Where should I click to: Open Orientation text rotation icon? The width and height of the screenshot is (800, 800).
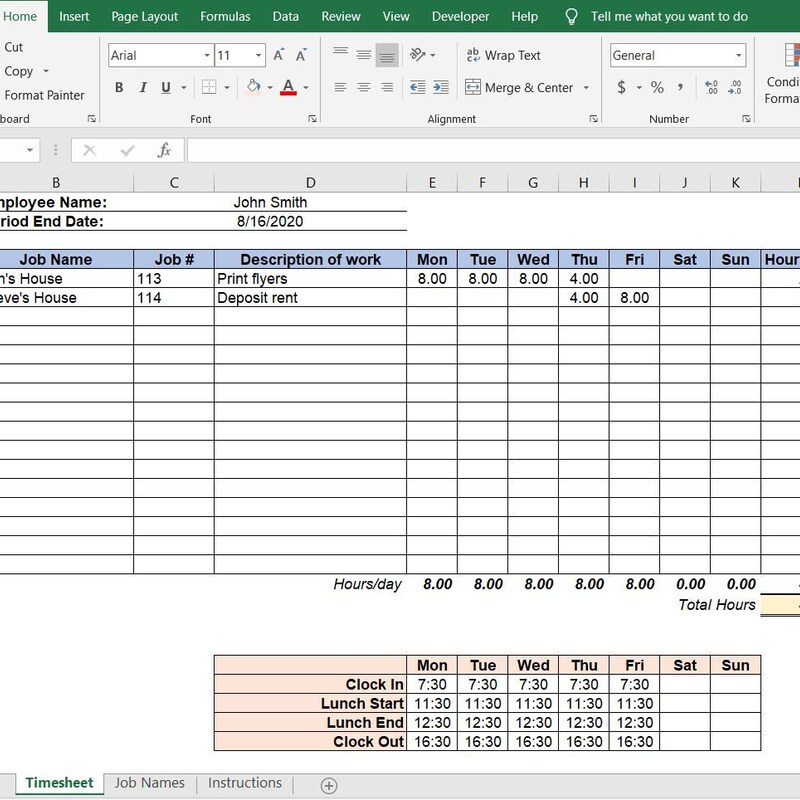coord(418,54)
